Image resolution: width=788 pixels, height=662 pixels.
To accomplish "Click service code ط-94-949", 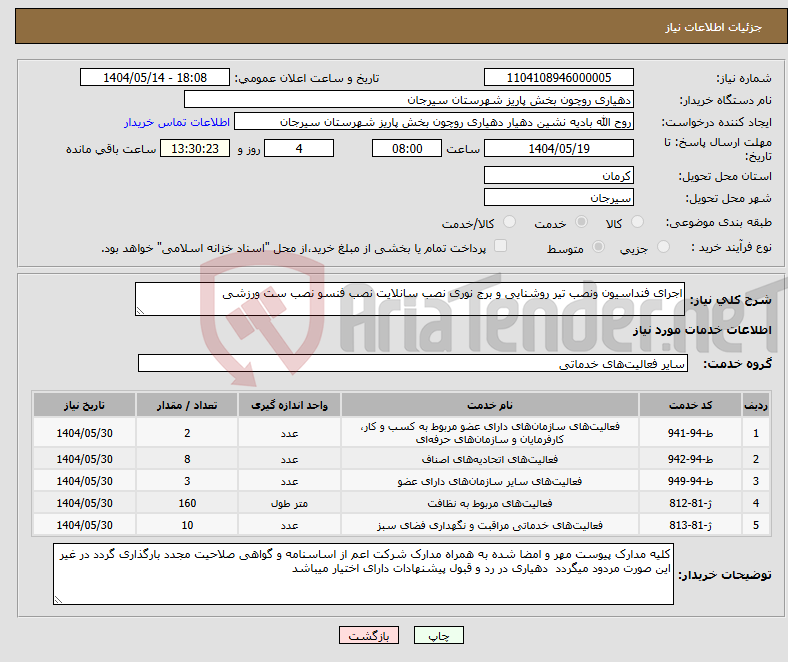I will 691,481.
